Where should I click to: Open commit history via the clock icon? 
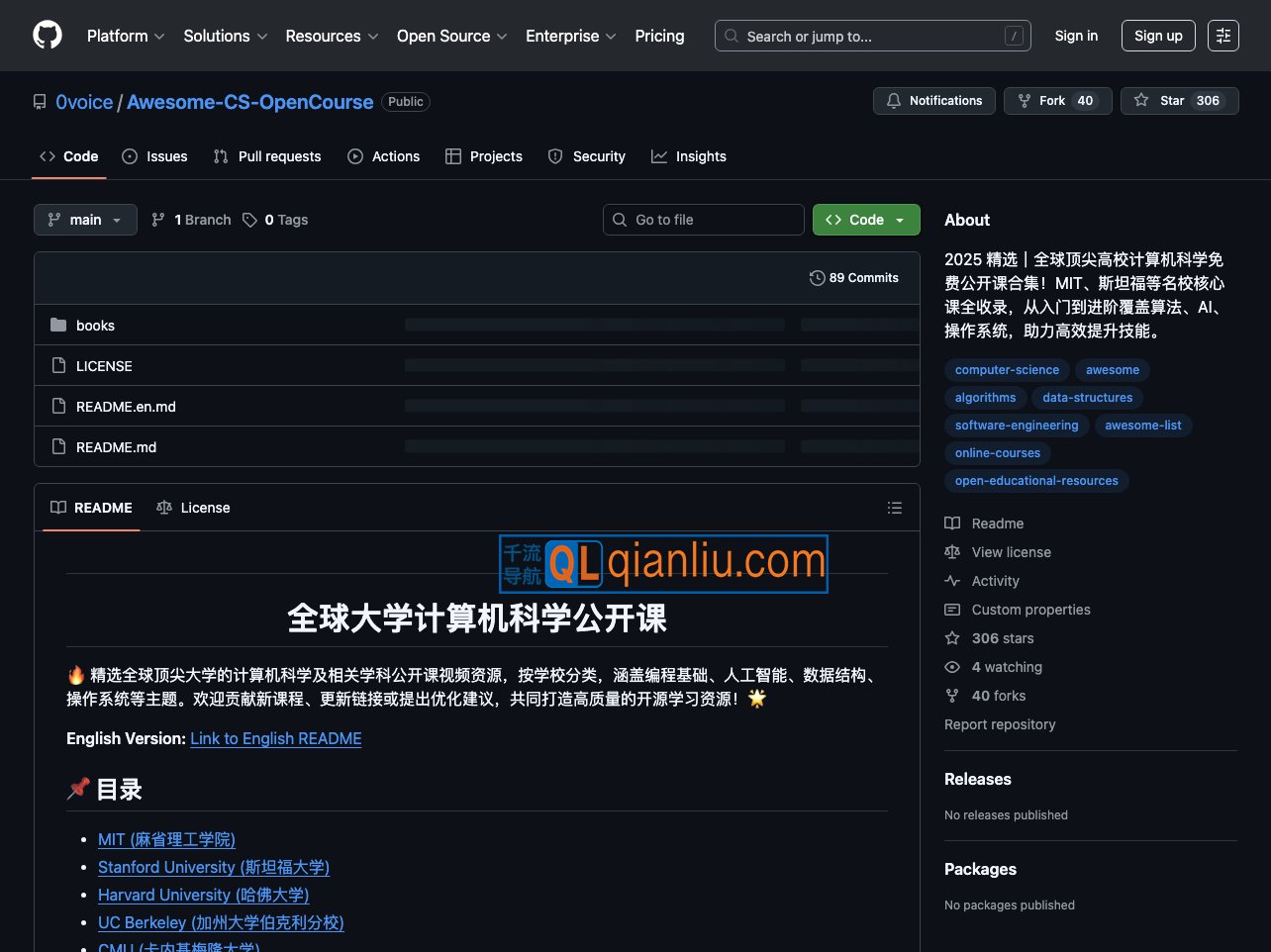point(818,277)
